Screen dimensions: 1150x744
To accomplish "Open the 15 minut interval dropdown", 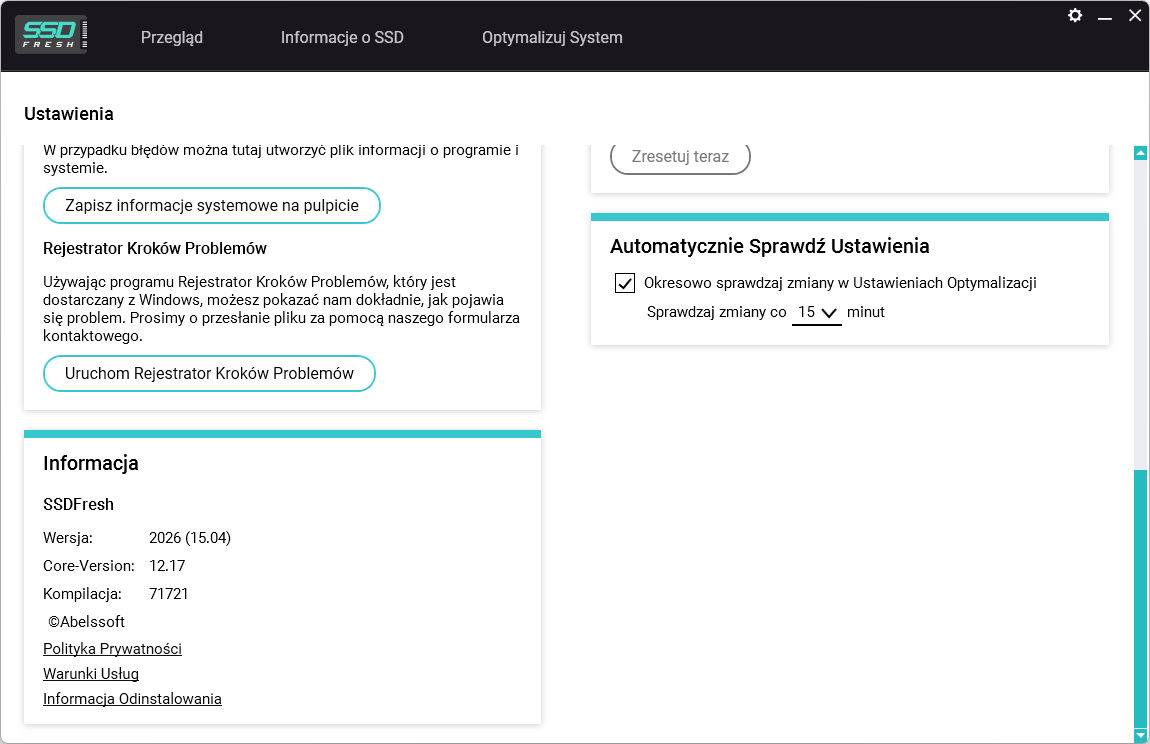I will [817, 313].
